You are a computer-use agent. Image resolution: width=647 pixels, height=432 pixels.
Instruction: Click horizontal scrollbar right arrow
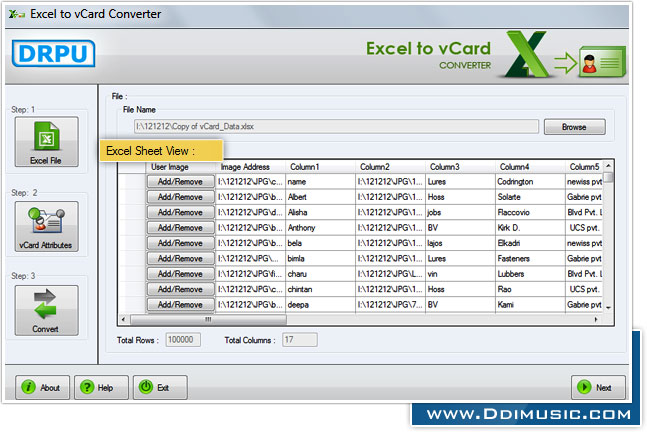[596, 319]
